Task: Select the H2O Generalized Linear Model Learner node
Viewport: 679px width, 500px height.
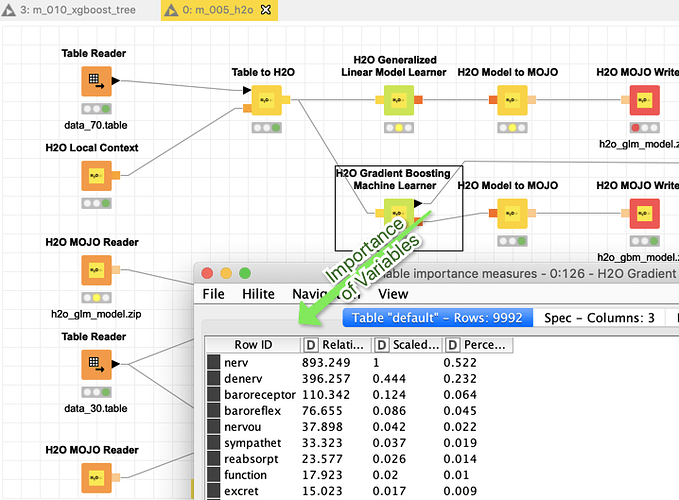Action: click(x=395, y=101)
